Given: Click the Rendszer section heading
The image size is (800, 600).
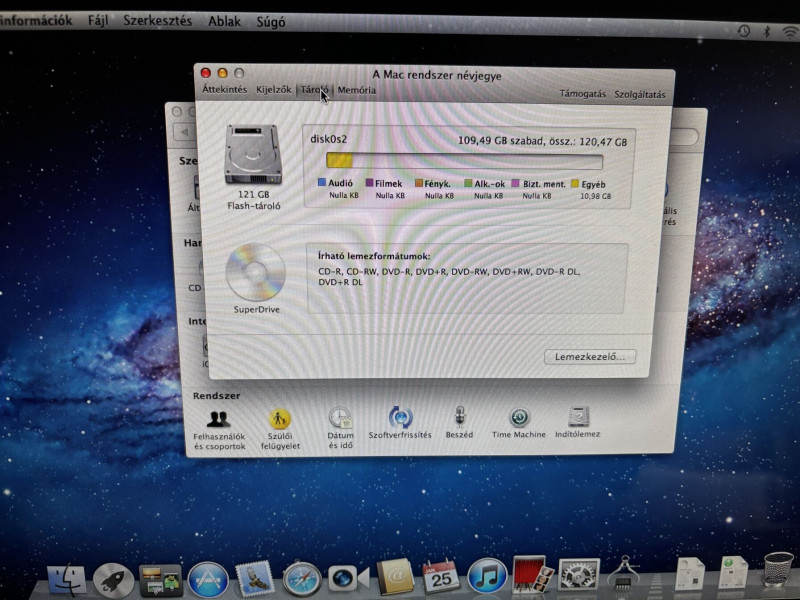Looking at the screenshot, I should [216, 395].
